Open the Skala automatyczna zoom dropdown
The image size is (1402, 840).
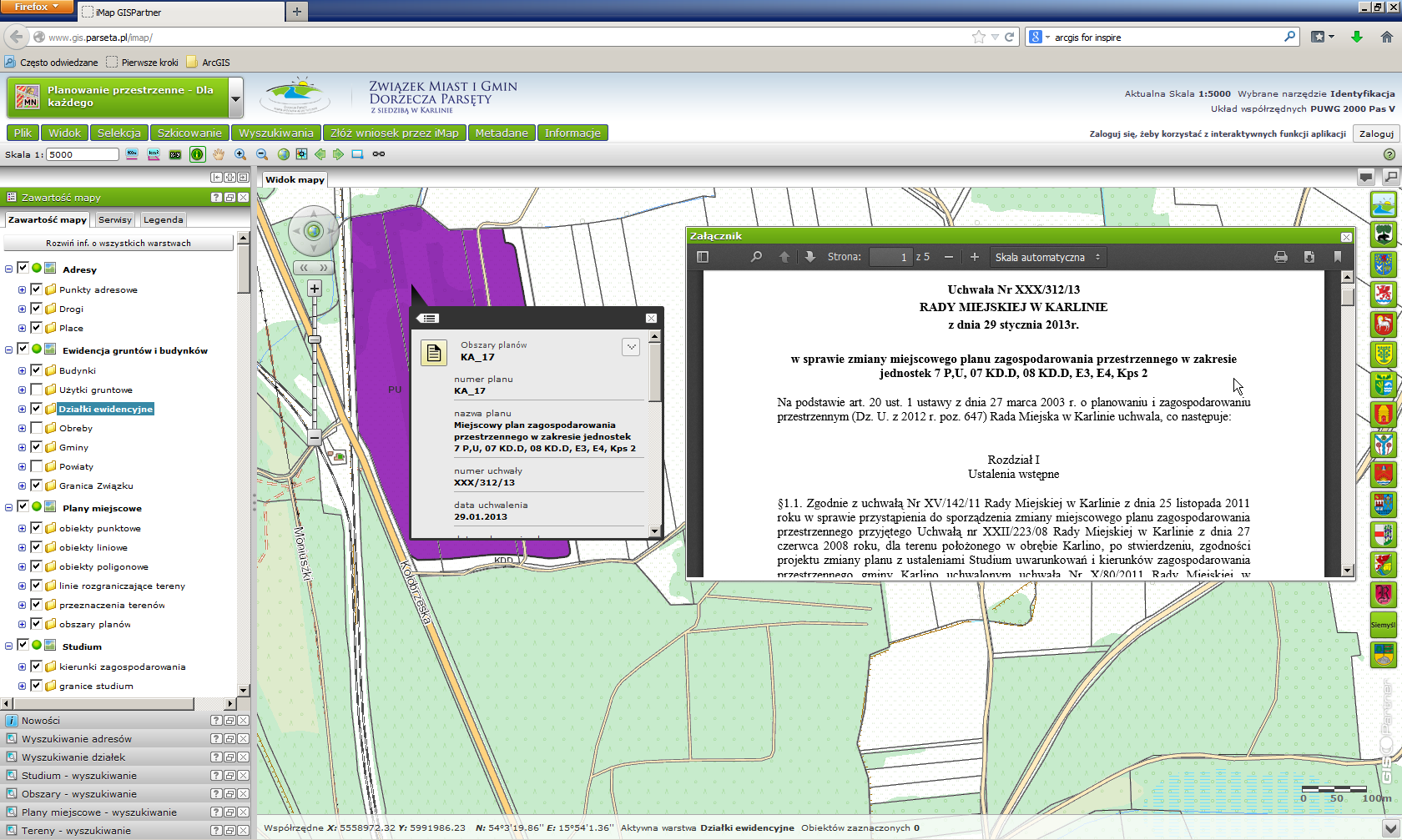point(1048,257)
